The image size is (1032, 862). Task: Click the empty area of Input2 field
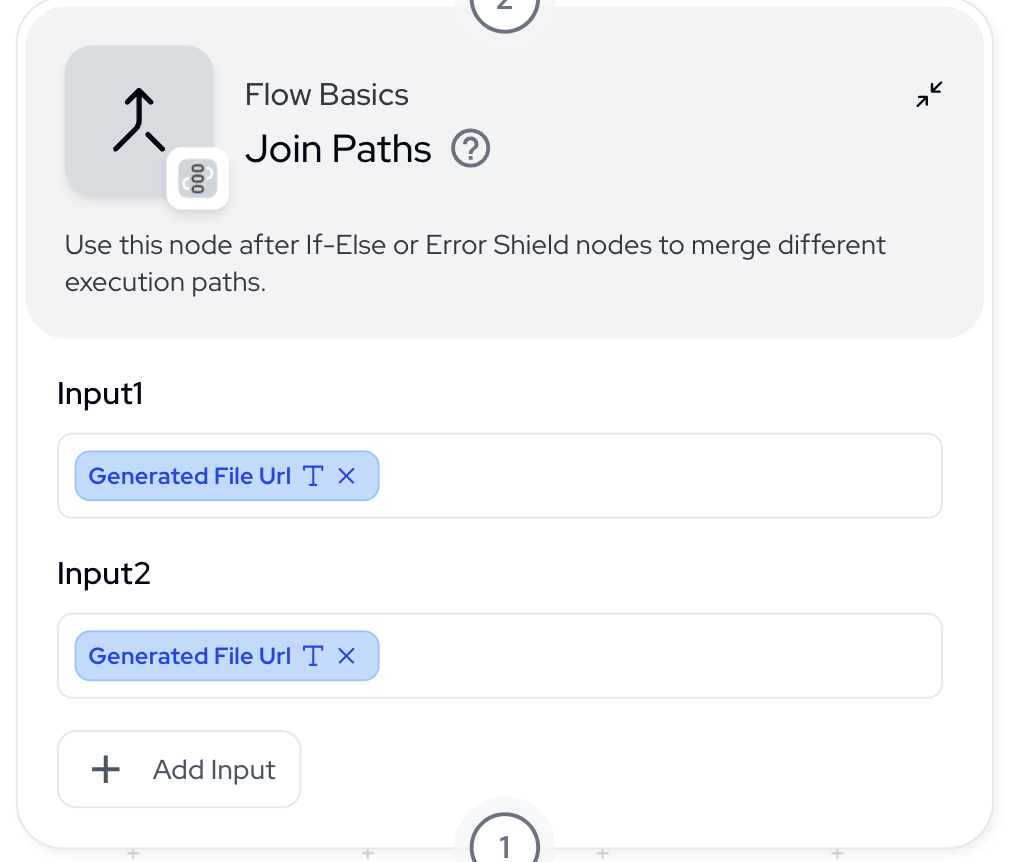pos(658,656)
